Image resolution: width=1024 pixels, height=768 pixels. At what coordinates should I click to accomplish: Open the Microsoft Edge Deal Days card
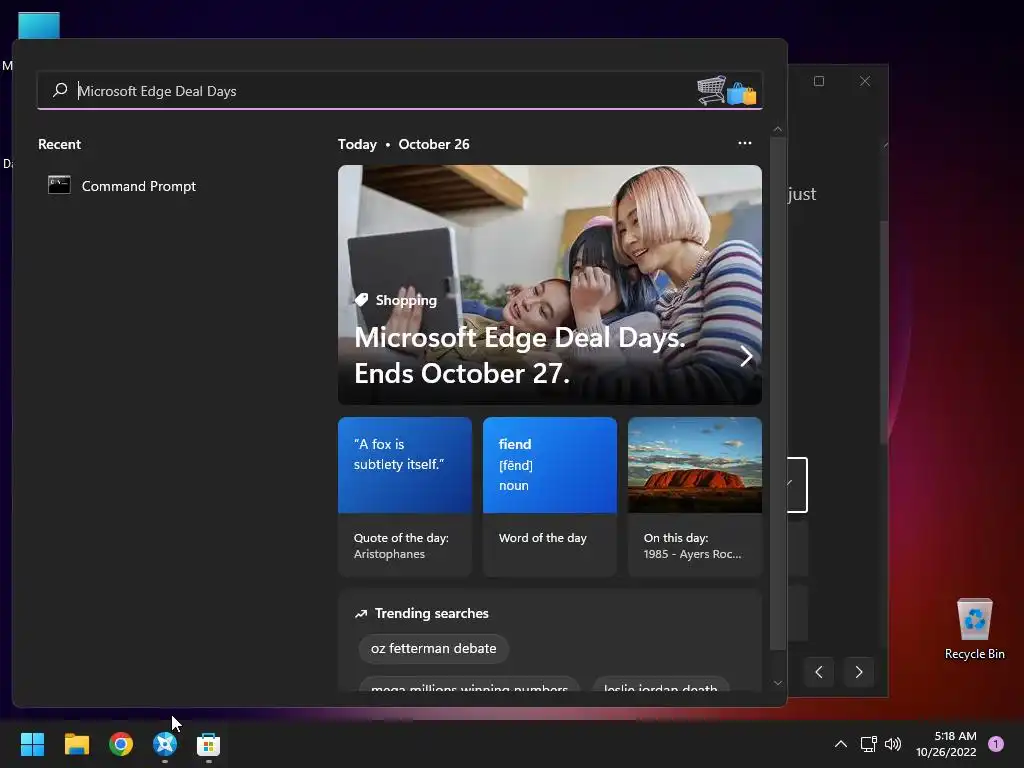(x=550, y=285)
